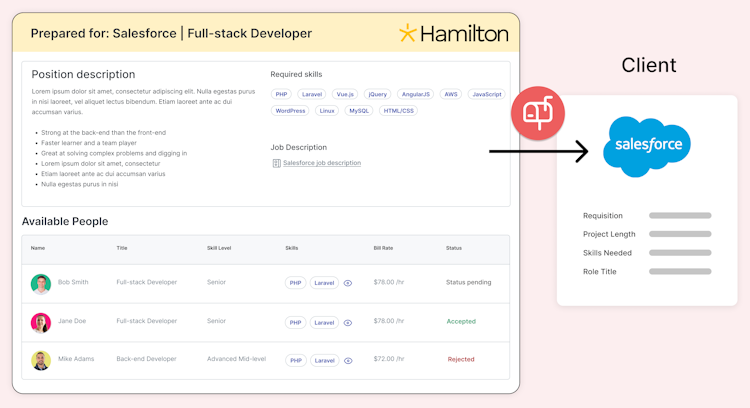Screen dimensions: 750x408
Task: Click the jQuery skill tag
Action: (377, 94)
